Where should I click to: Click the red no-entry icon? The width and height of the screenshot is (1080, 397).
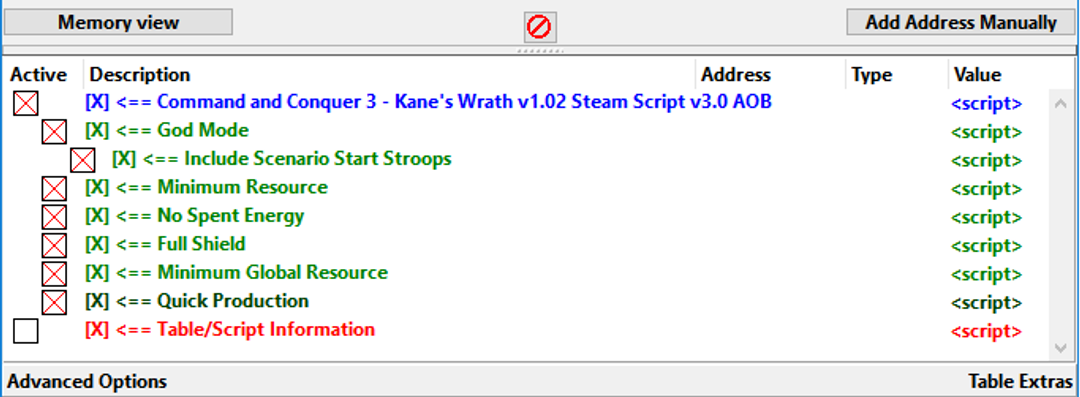click(539, 28)
